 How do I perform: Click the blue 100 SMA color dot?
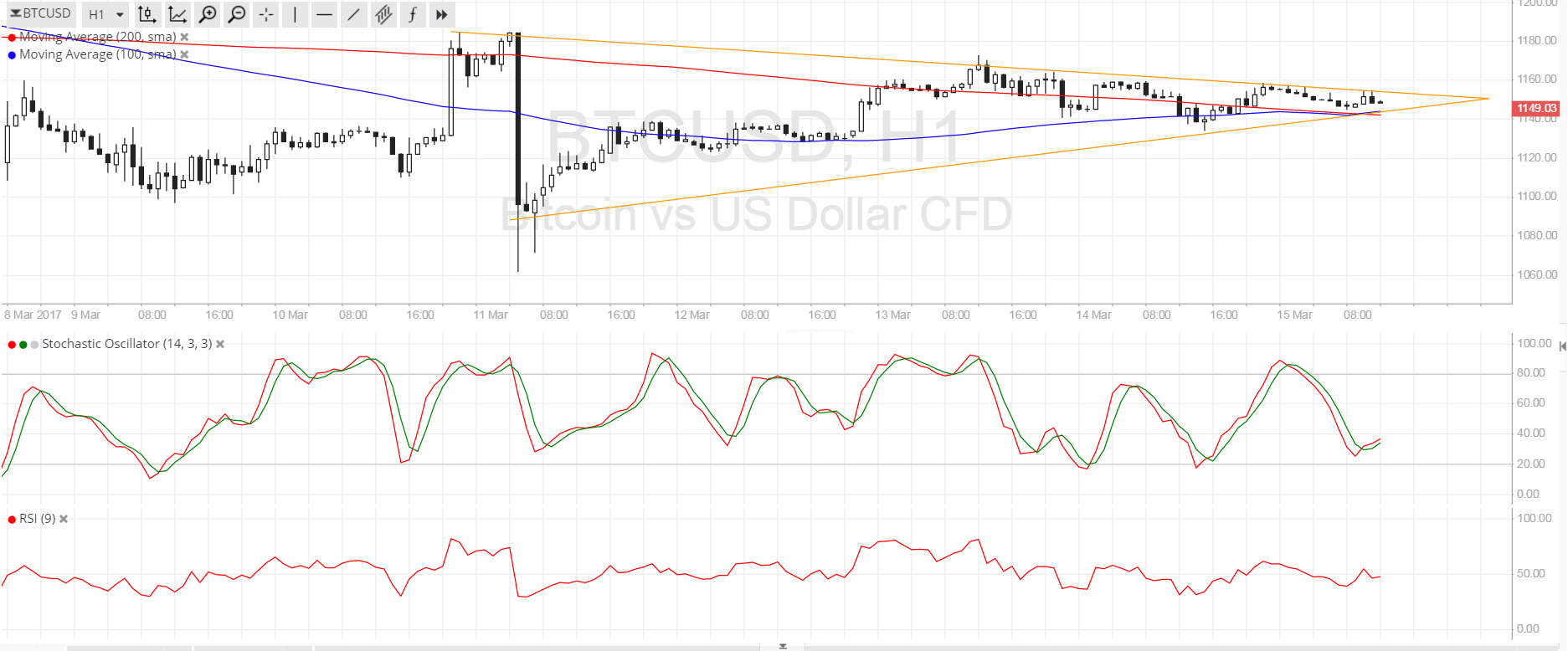pyautogui.click(x=12, y=55)
